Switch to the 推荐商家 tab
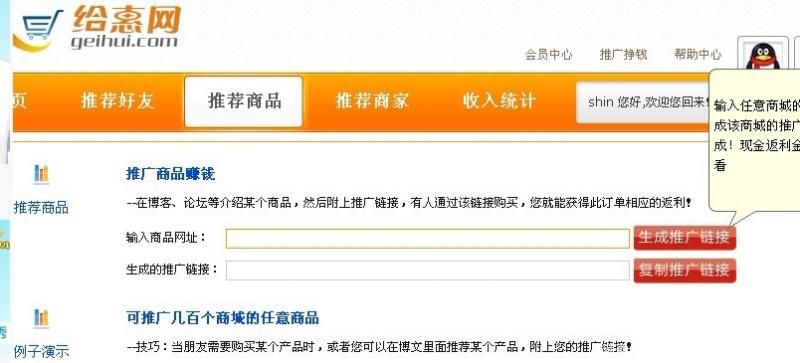The width and height of the screenshot is (800, 363). click(372, 101)
